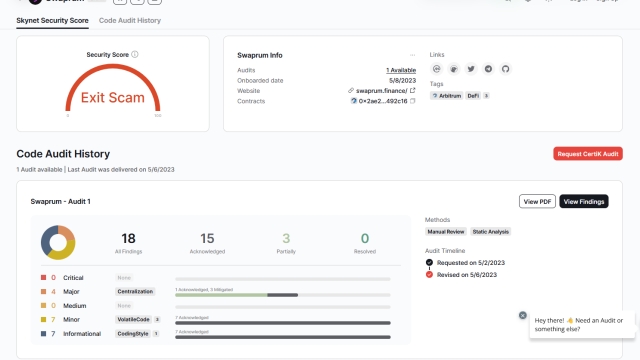This screenshot has width=640, height=360.
Task: Expand the '3' badge next to VolatileCode
Action: pyautogui.click(x=157, y=320)
